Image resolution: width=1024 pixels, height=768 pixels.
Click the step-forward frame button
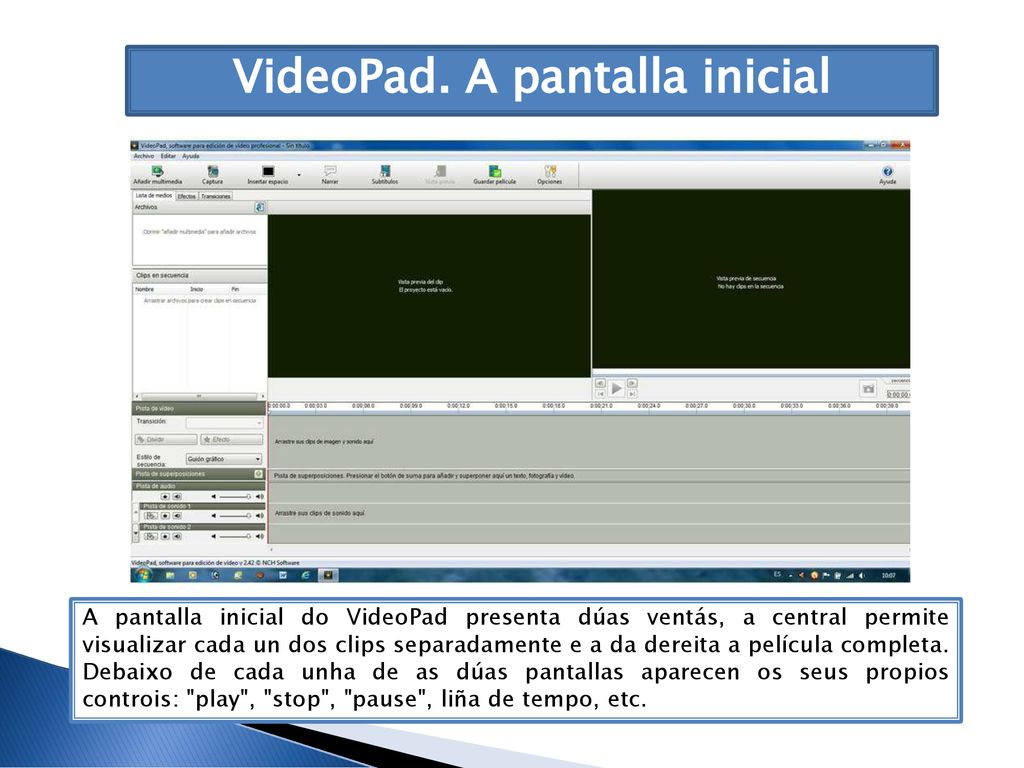[632, 383]
